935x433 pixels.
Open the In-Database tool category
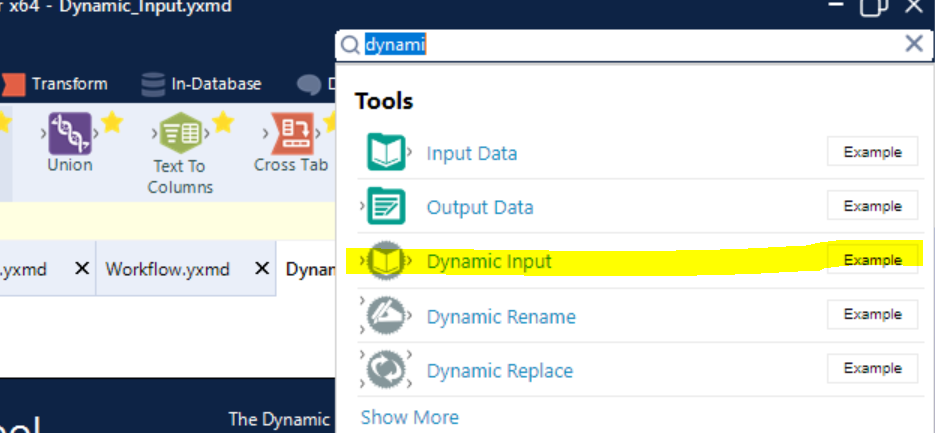click(x=202, y=84)
